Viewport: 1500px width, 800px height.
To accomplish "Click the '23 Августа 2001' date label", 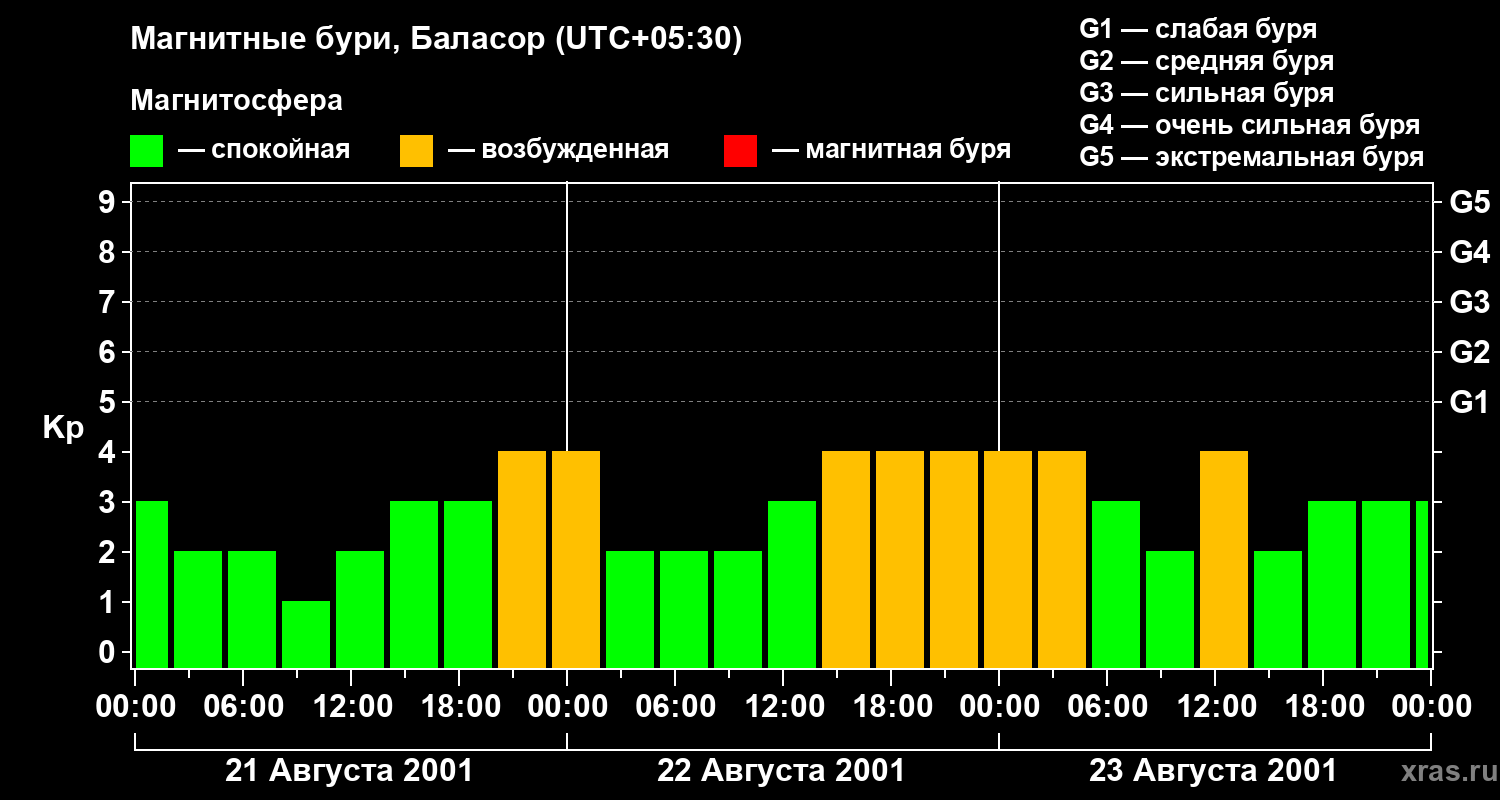I will (x=1213, y=771).
